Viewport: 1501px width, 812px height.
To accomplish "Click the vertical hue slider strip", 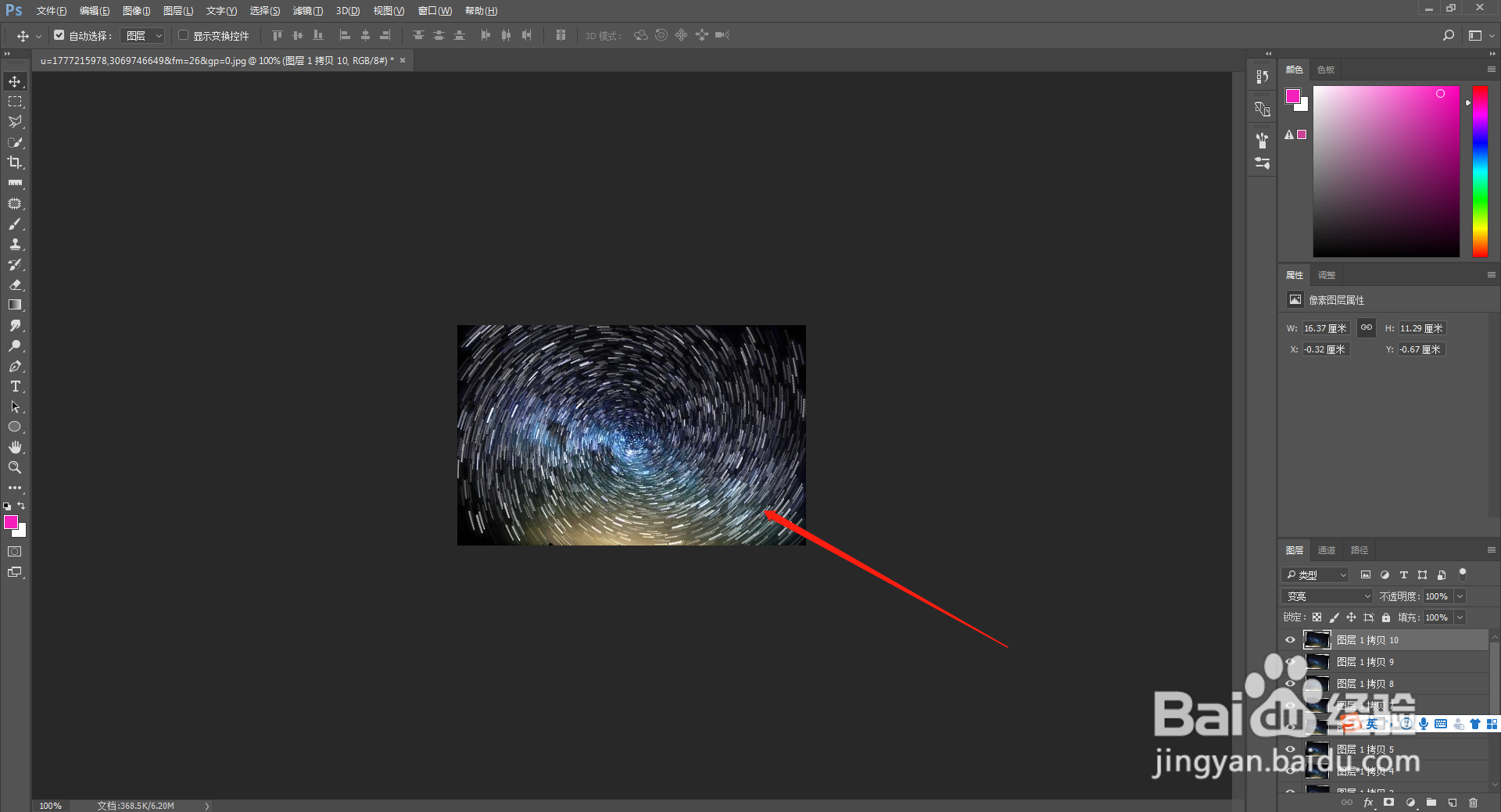I will point(1480,171).
